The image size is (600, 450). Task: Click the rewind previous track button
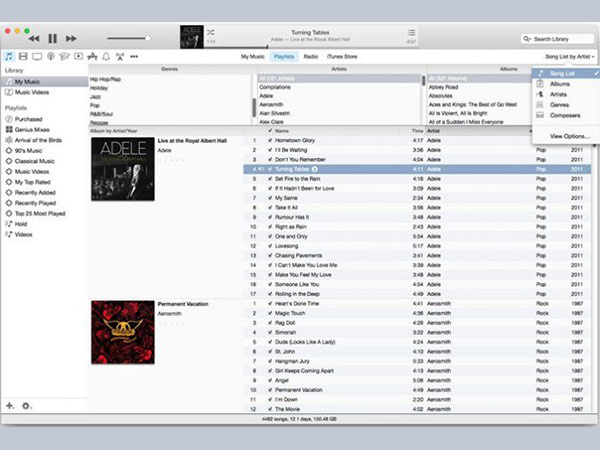coord(34,39)
